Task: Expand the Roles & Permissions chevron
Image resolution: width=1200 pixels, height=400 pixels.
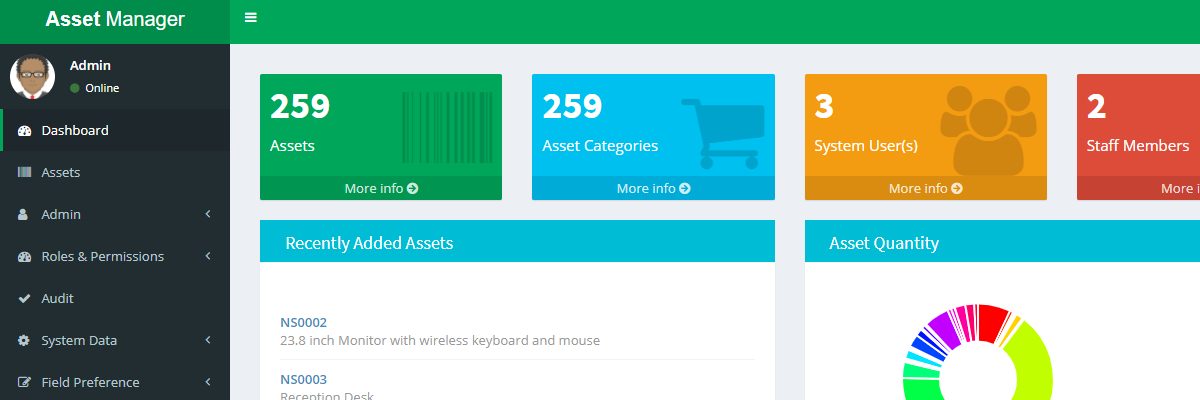Action: 208,256
